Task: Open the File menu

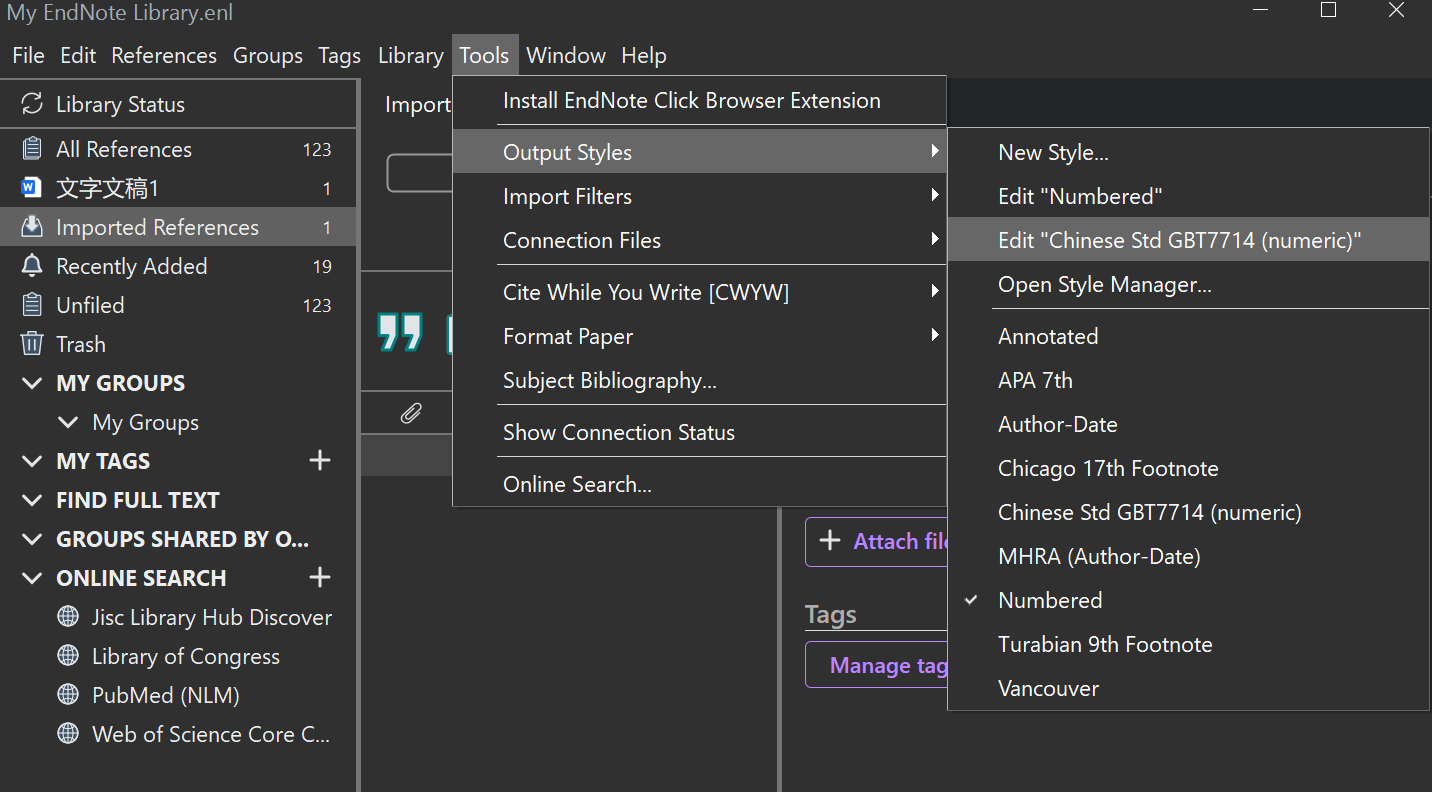Action: pos(28,55)
